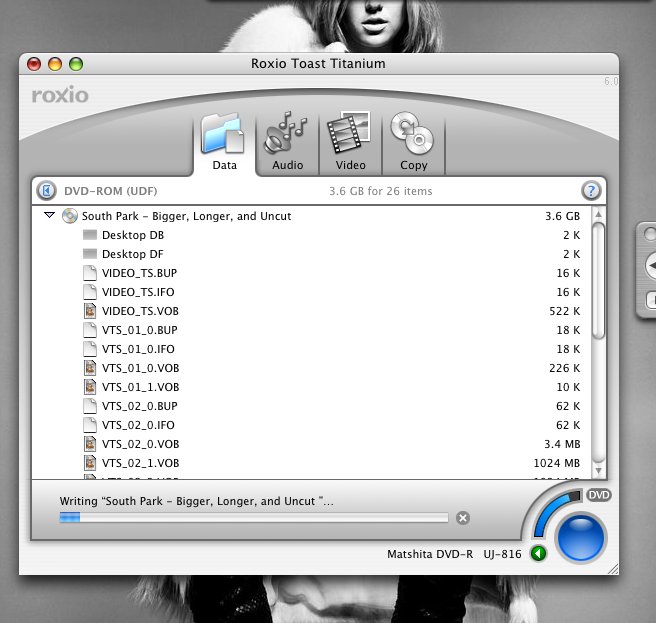656x623 pixels.
Task: Click the VTS_02_0.BUP file icon
Action: 90,406
